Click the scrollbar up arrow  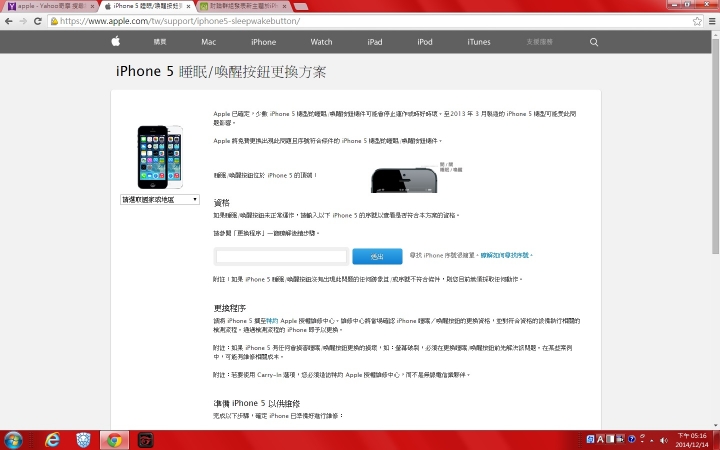click(x=715, y=34)
